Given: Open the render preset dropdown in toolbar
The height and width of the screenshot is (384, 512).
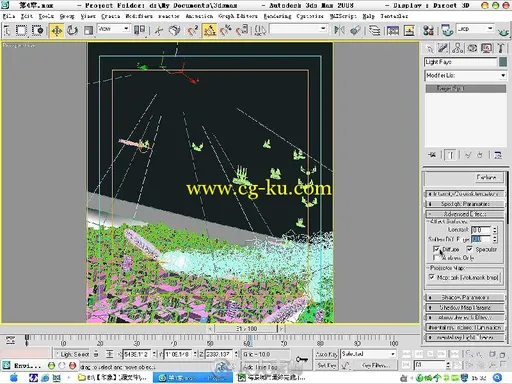Looking at the screenshot, I should coord(475,29).
